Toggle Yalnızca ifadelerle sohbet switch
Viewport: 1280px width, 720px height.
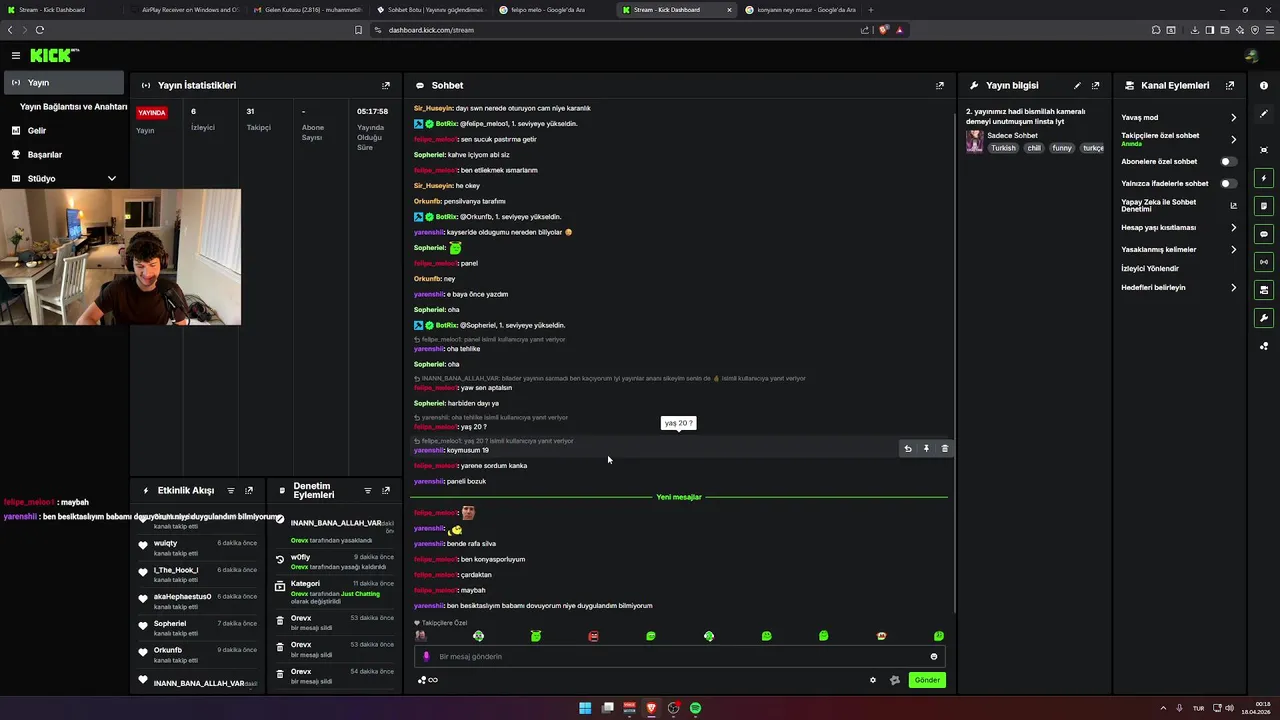pos(1228,183)
